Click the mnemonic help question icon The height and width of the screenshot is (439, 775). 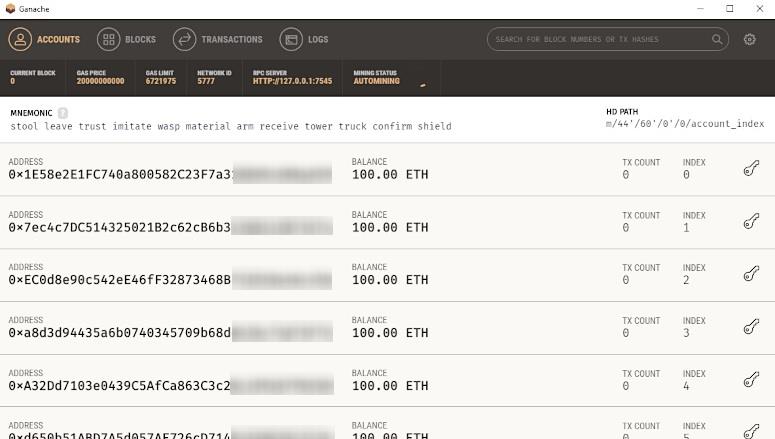(x=63, y=113)
